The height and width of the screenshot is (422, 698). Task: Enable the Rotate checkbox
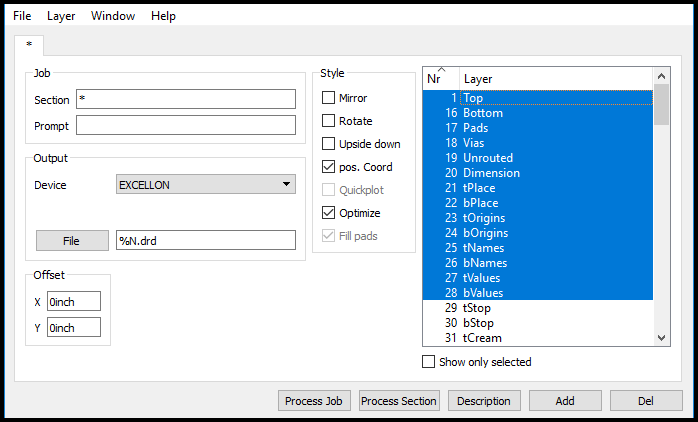329,121
